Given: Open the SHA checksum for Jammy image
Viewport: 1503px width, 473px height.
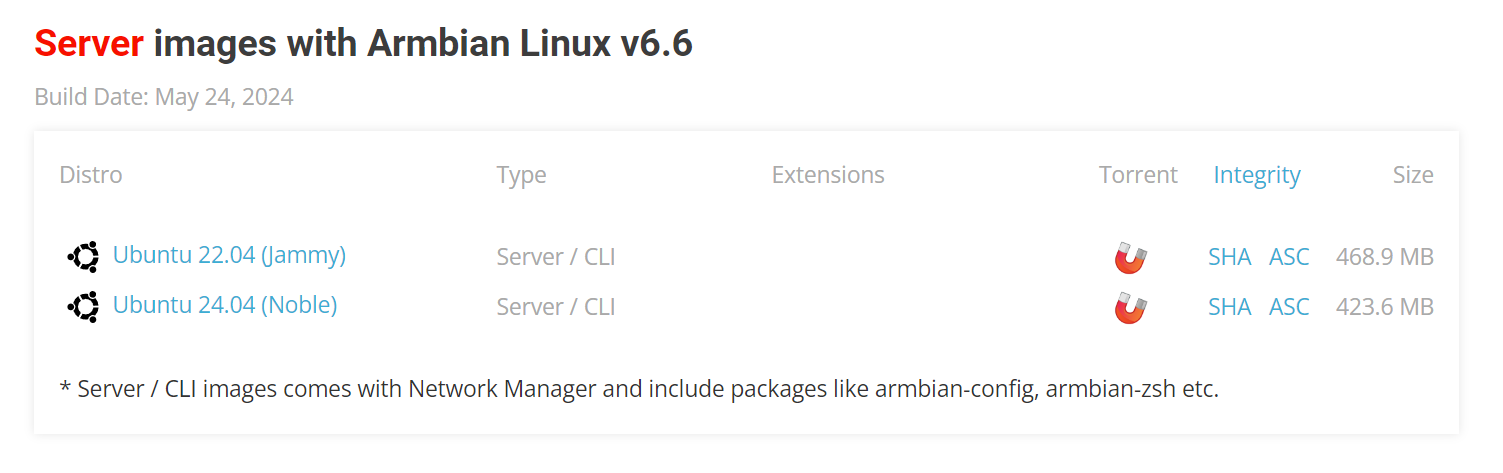Looking at the screenshot, I should [x=1230, y=257].
